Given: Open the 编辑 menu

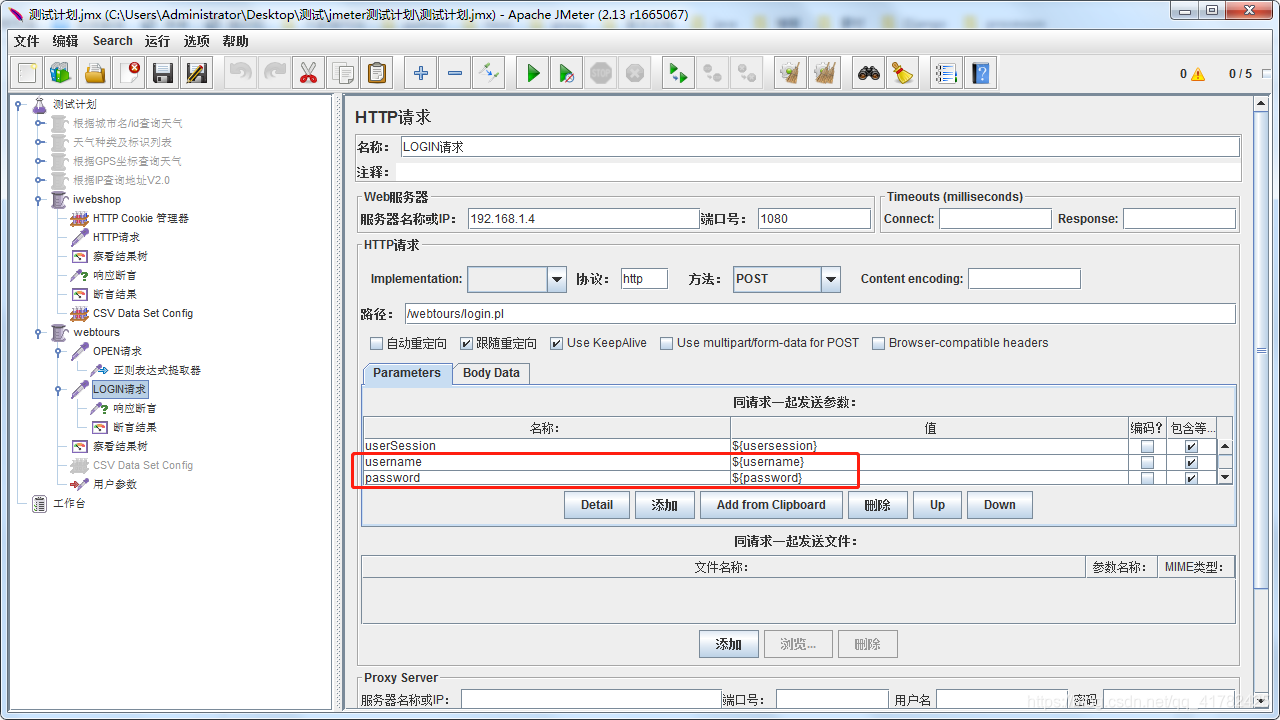Looking at the screenshot, I should tap(65, 41).
